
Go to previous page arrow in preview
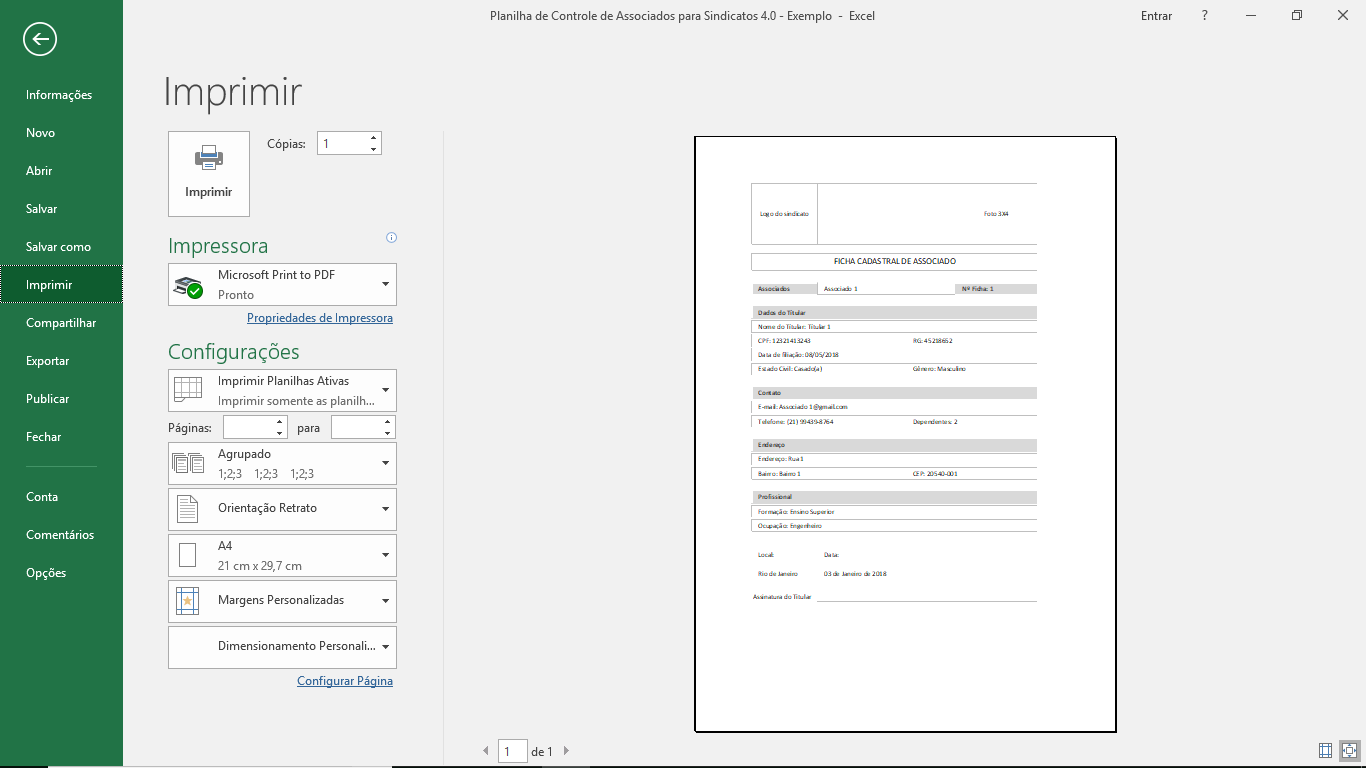click(x=486, y=751)
